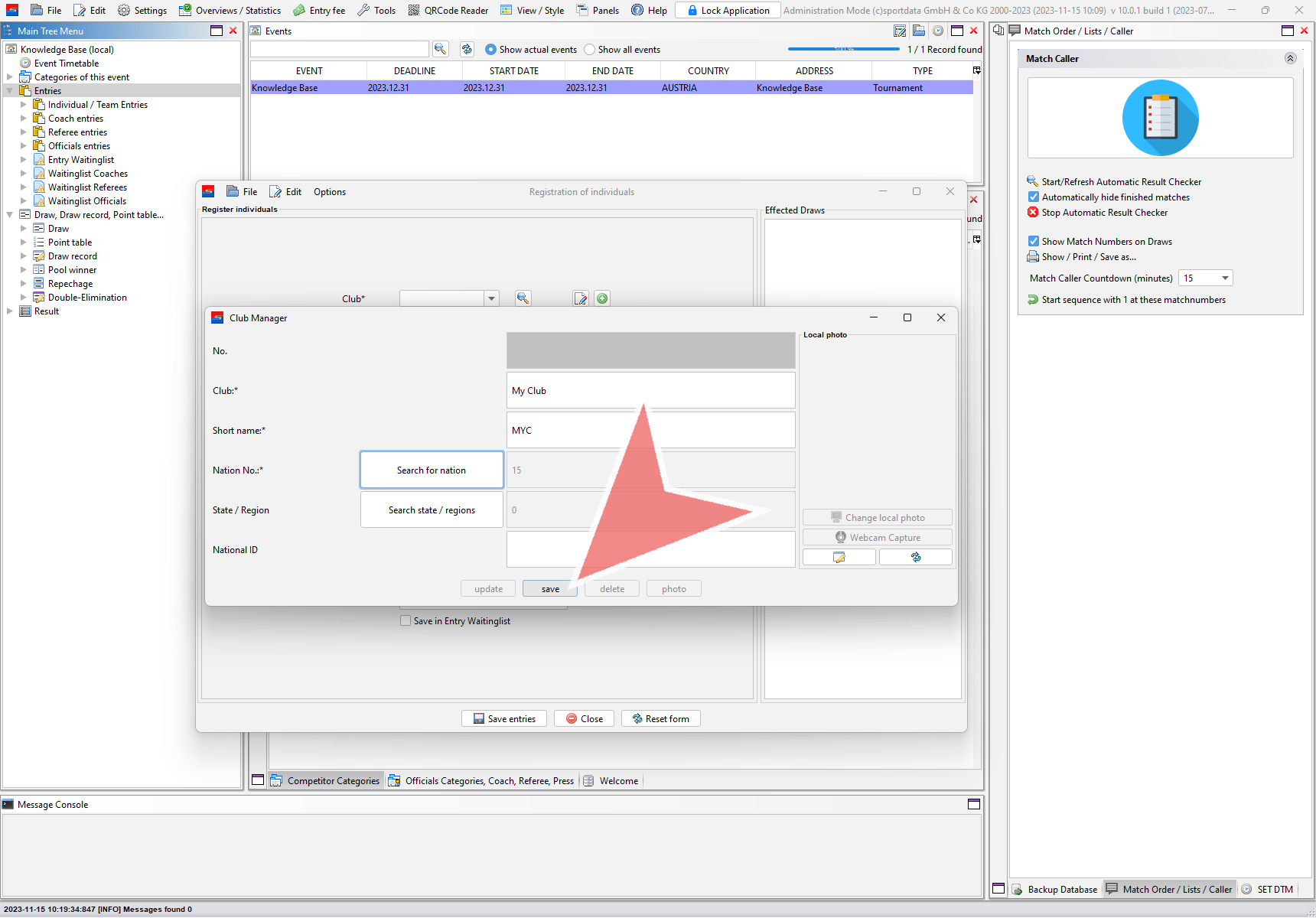
Task: Collapse the Match Caller section chevron
Action: coord(1290,58)
